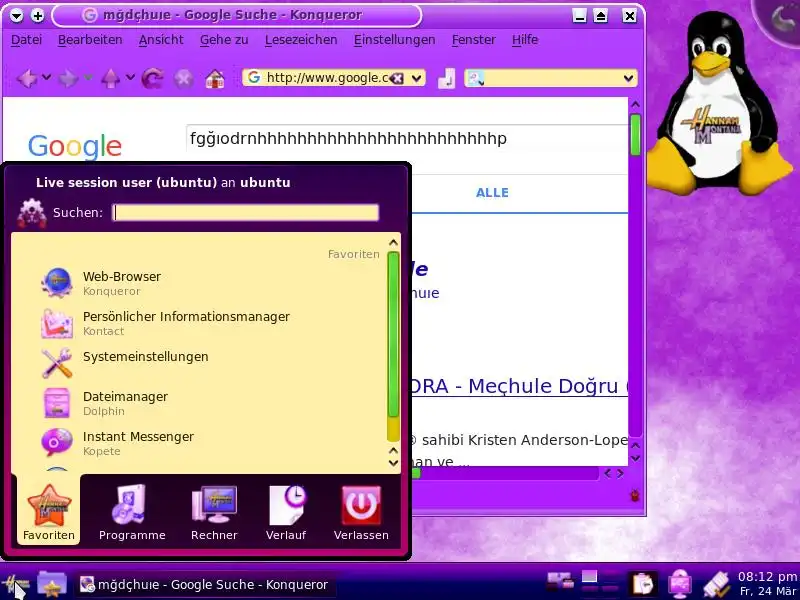Image resolution: width=800 pixels, height=600 pixels.
Task: Click the Google search query field
Action: click(x=408, y=139)
